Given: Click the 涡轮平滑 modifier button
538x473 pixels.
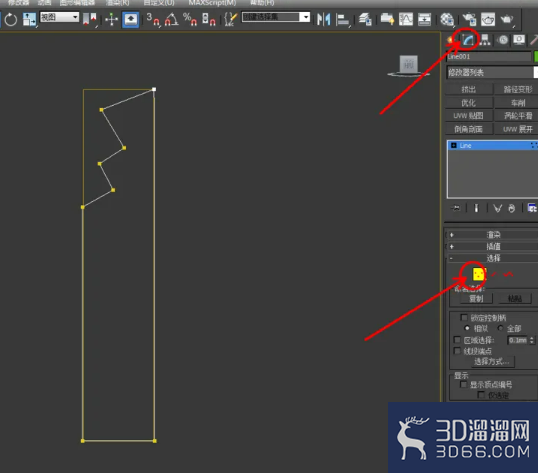Looking at the screenshot, I should 517,116.
